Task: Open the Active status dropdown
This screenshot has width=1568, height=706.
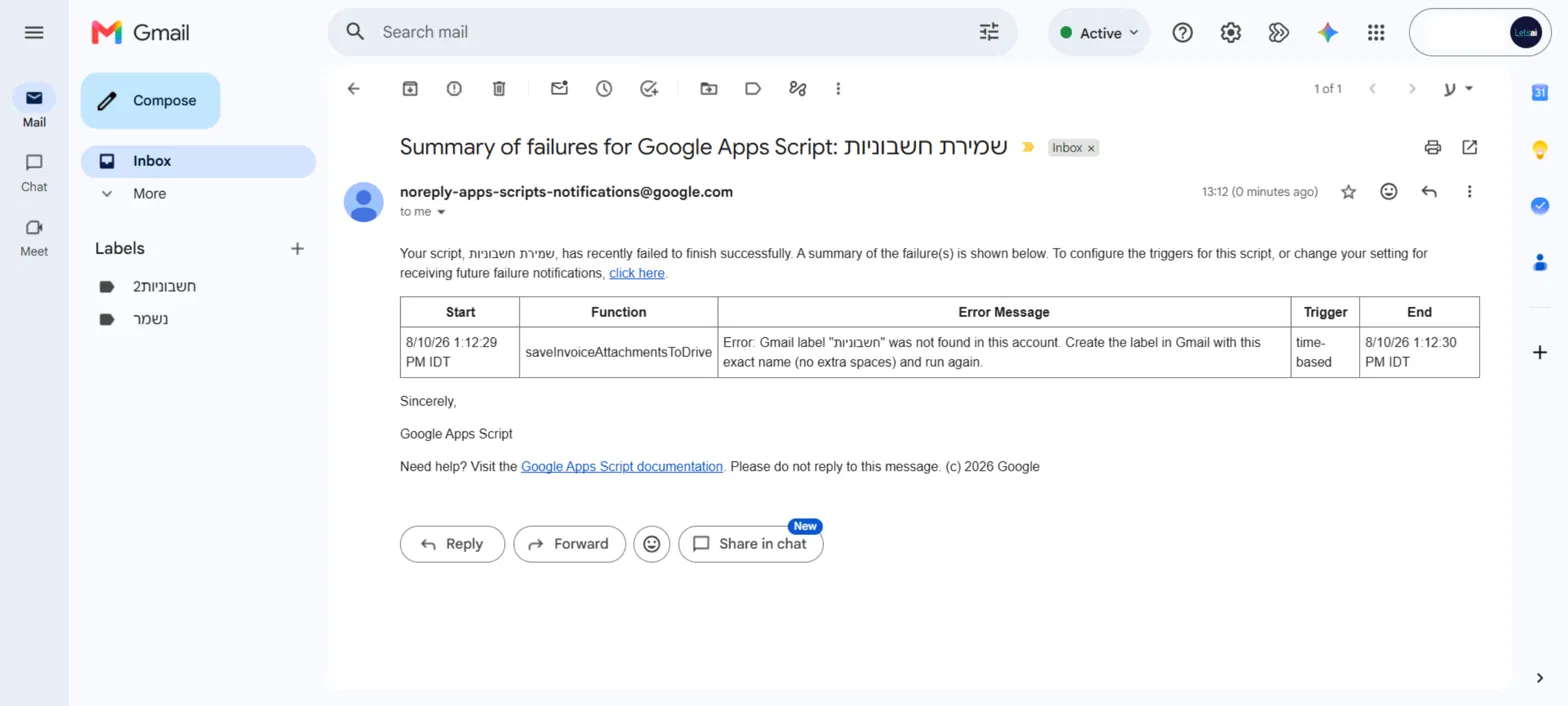Action: pyautogui.click(x=1099, y=33)
